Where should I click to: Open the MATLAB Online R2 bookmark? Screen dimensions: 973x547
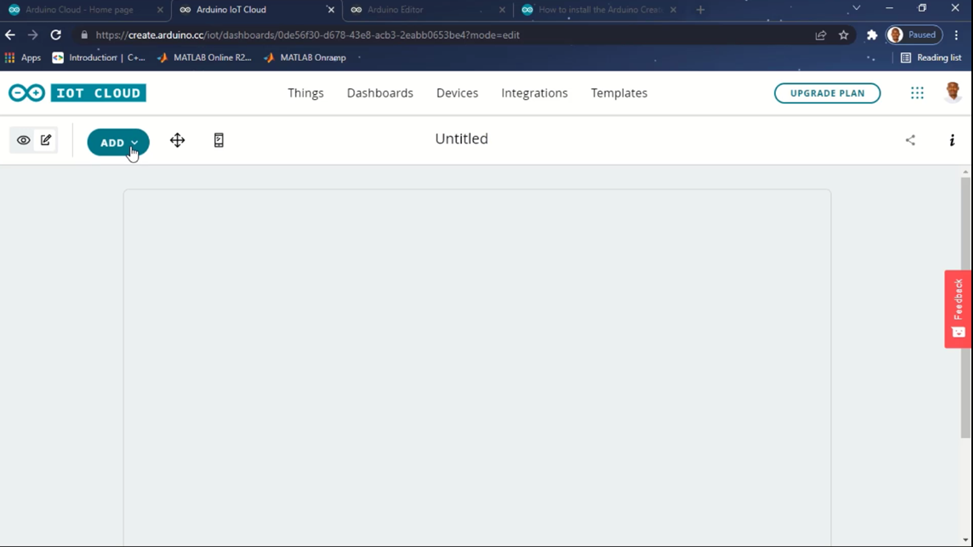point(204,57)
